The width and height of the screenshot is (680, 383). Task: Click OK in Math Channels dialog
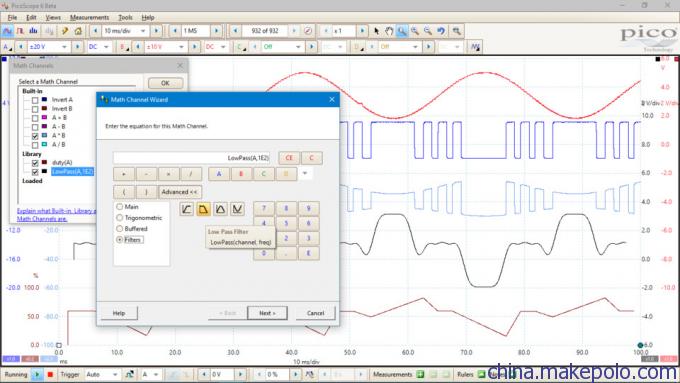pyautogui.click(x=165, y=83)
